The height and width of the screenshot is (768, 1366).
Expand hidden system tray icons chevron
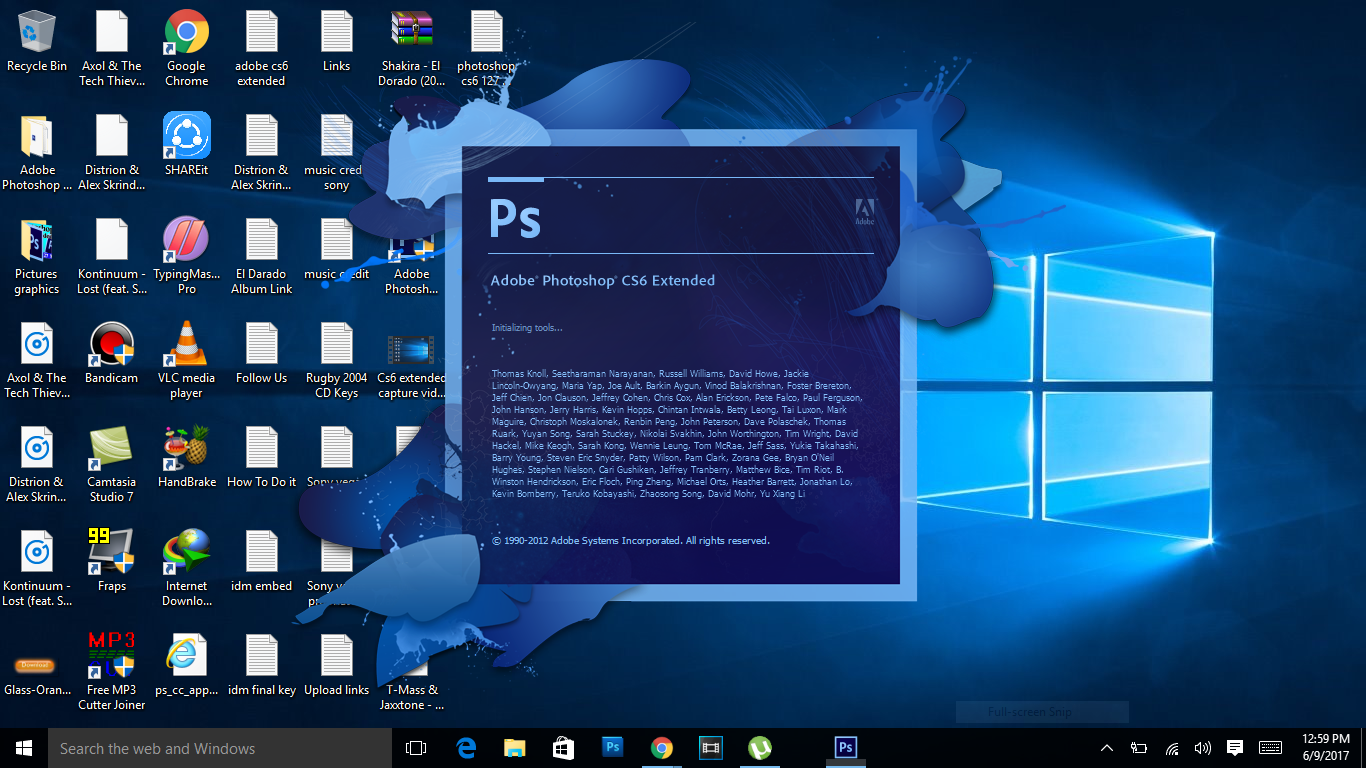point(1107,748)
